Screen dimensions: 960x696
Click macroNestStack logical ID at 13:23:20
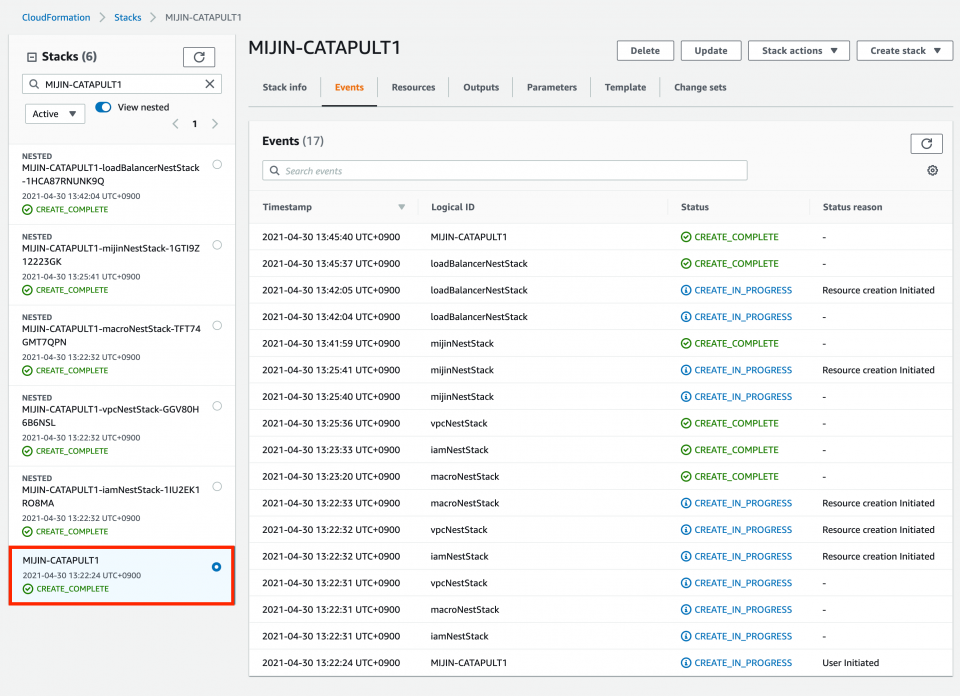click(465, 476)
